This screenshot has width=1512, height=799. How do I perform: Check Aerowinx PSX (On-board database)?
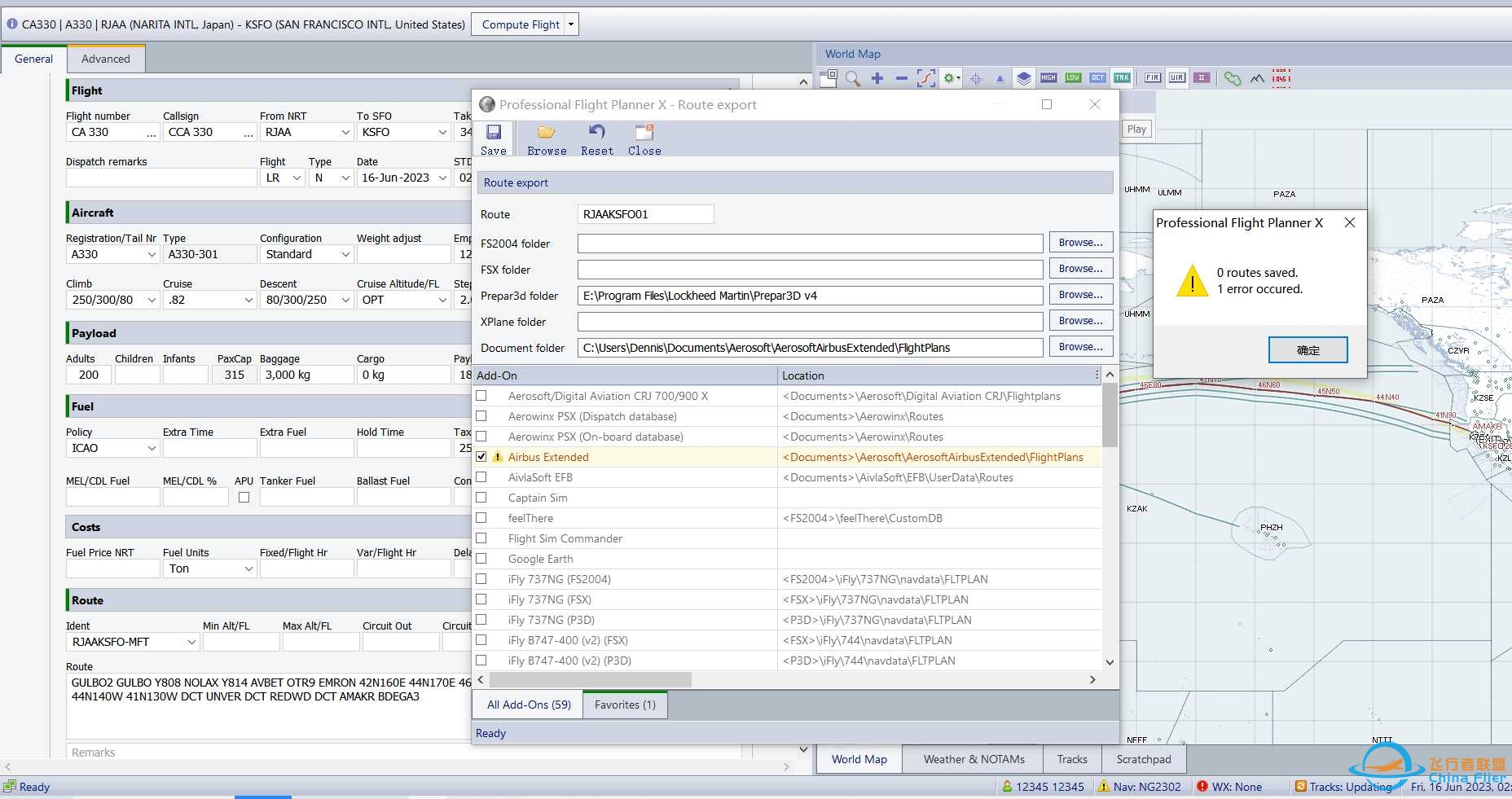[x=481, y=437]
